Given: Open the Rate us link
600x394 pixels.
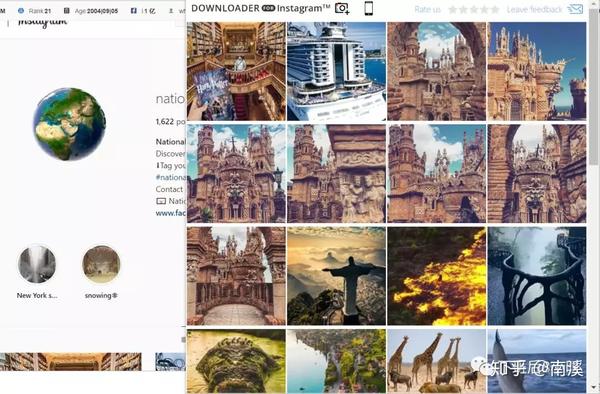Looking at the screenshot, I should coord(427,10).
